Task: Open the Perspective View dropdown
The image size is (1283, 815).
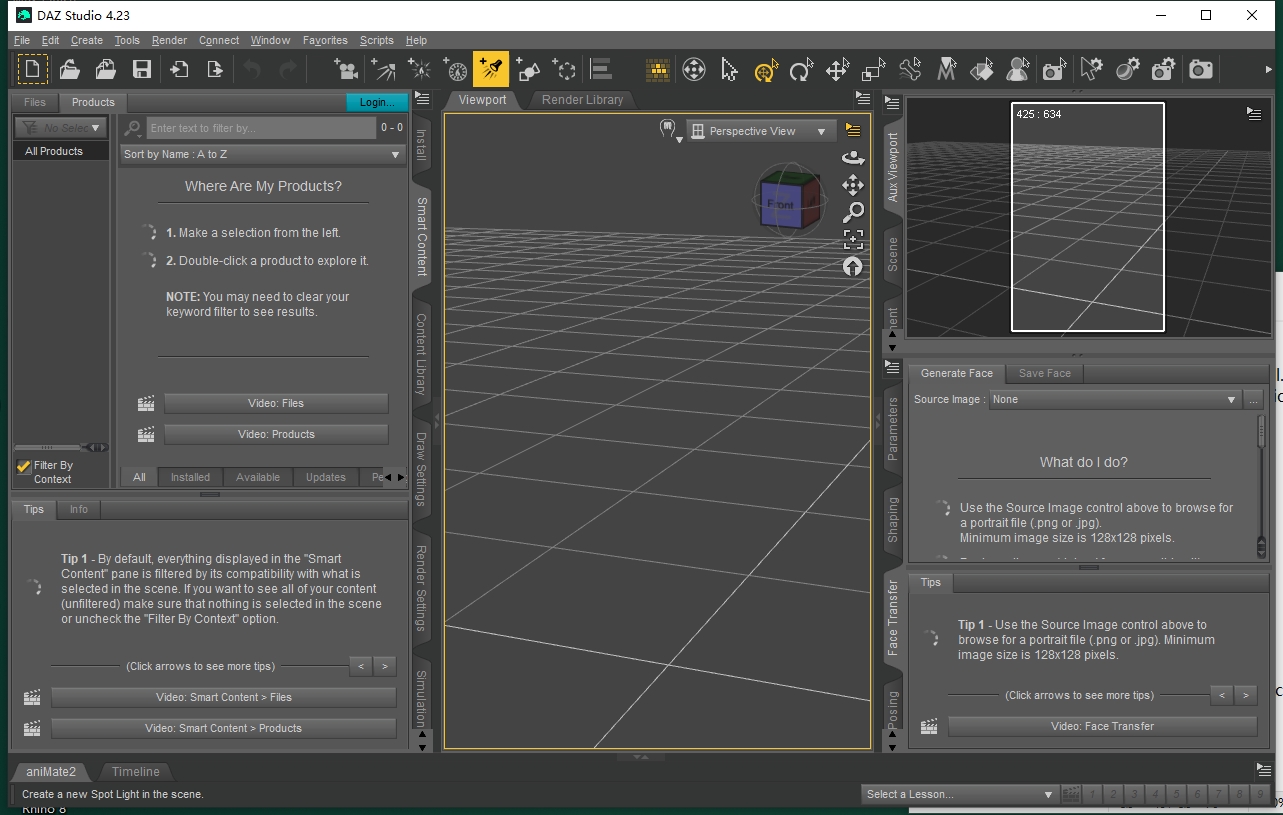Action: 760,130
